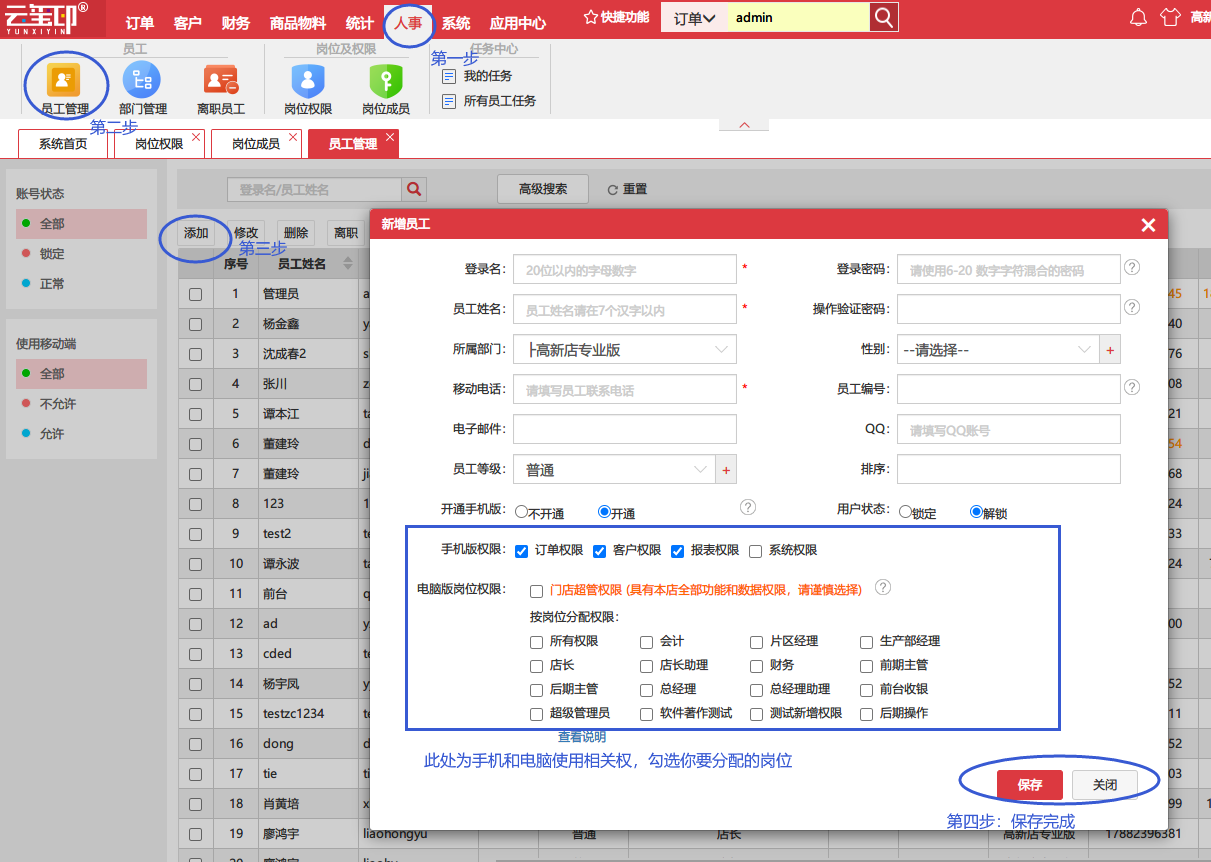Open the 员工等级 dropdown
Screen dimensions: 1211x862
pos(614,469)
